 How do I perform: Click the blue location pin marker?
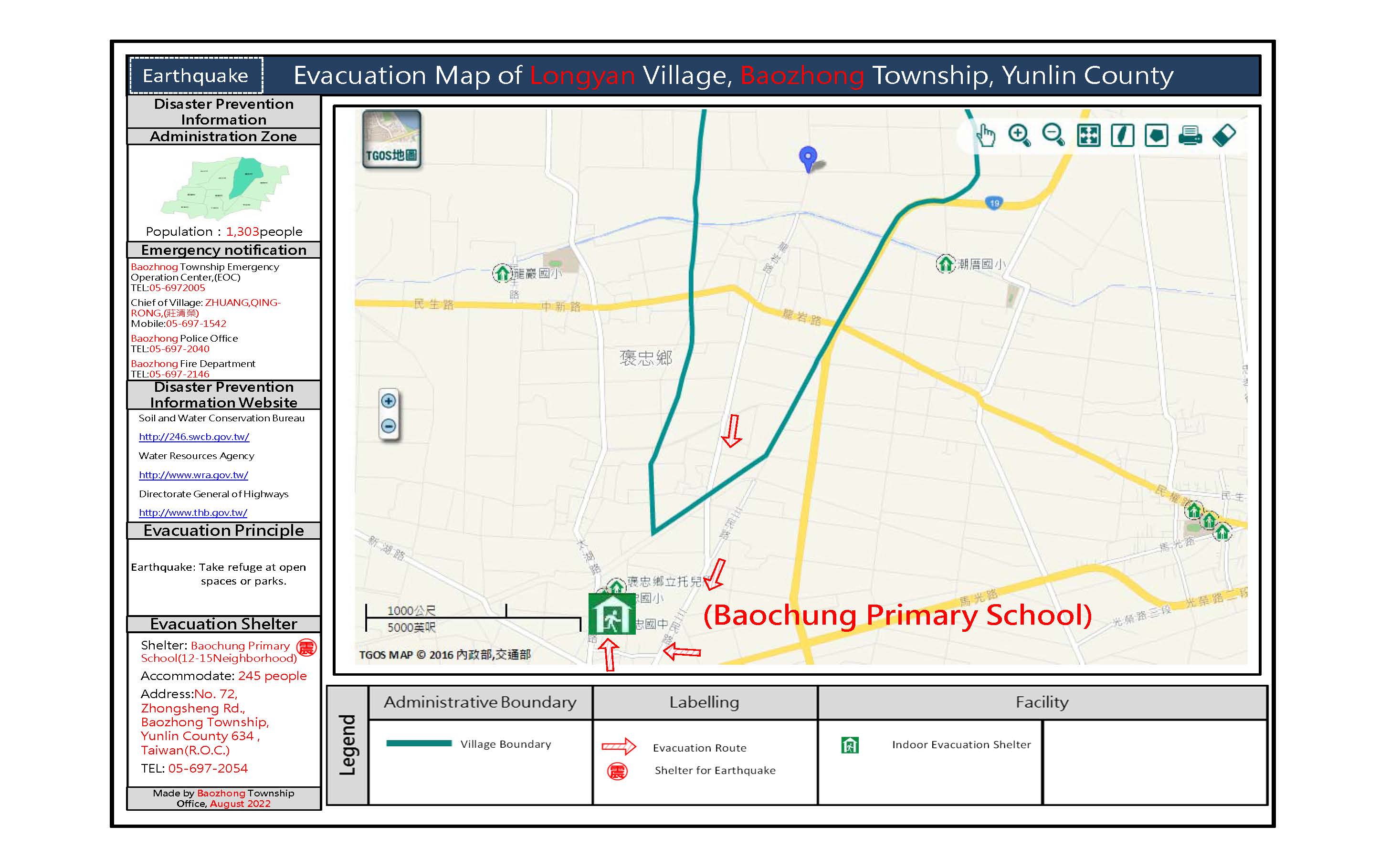coord(808,158)
